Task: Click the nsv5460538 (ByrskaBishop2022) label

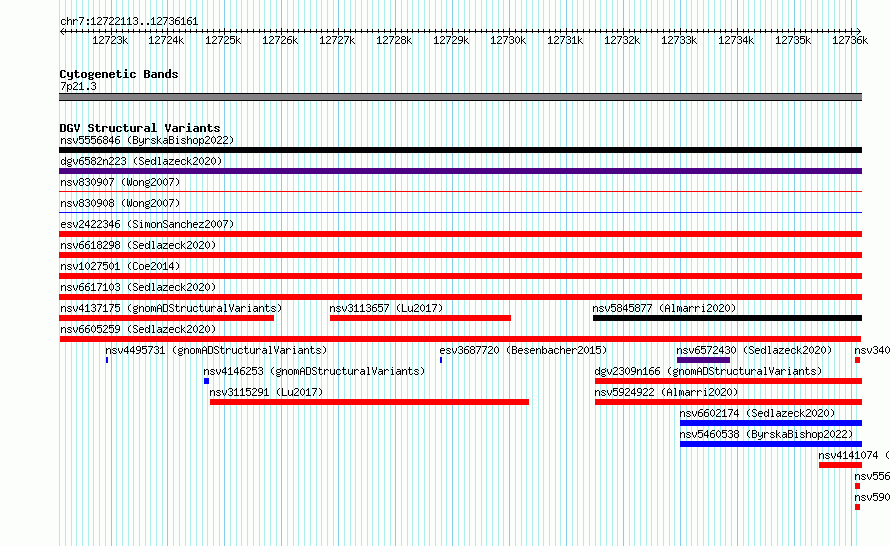Action: tap(766, 434)
